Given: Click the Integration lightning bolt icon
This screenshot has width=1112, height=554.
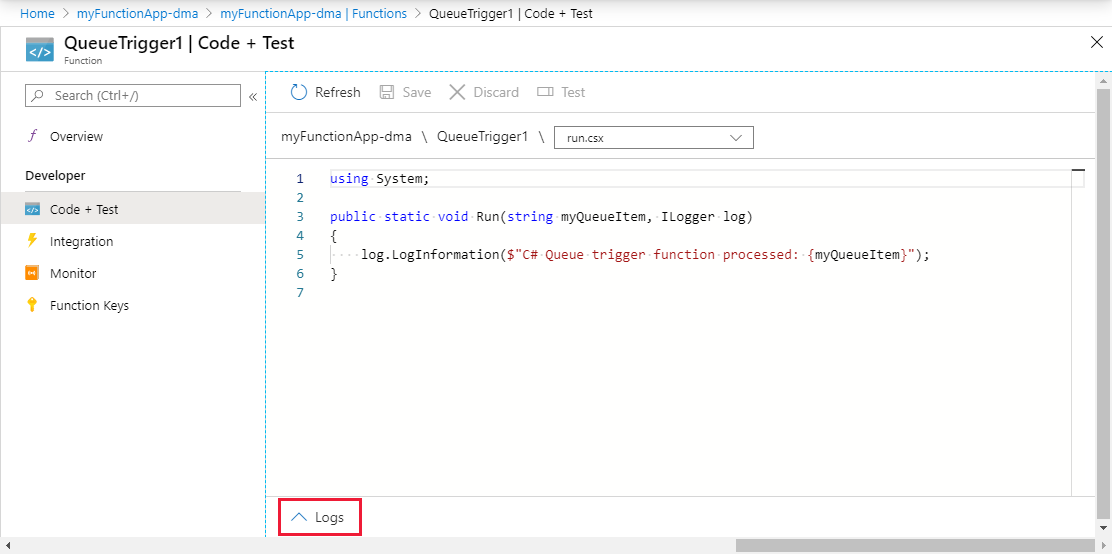Looking at the screenshot, I should (x=32, y=241).
